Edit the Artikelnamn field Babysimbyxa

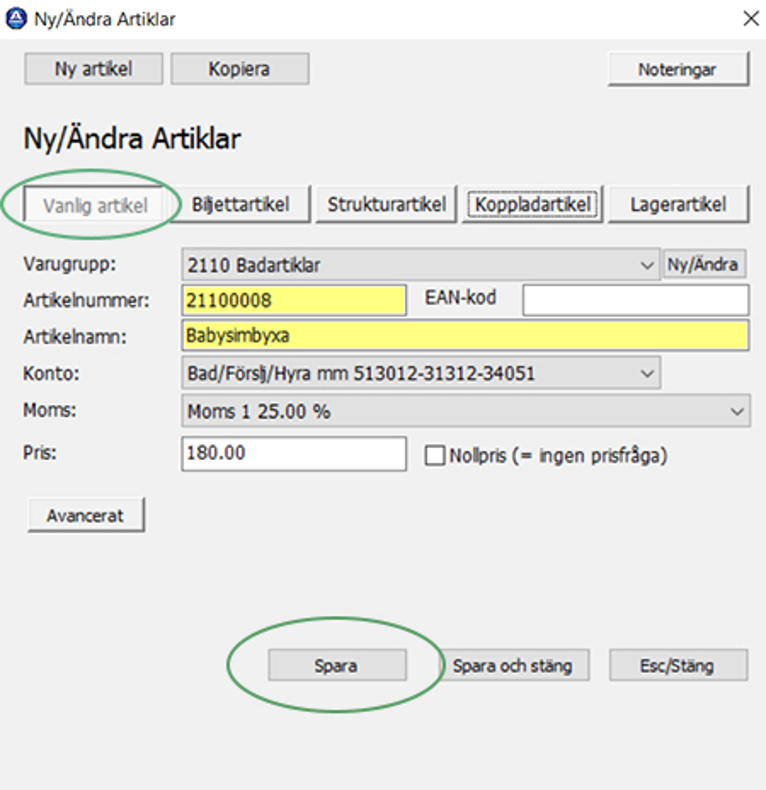(x=465, y=336)
